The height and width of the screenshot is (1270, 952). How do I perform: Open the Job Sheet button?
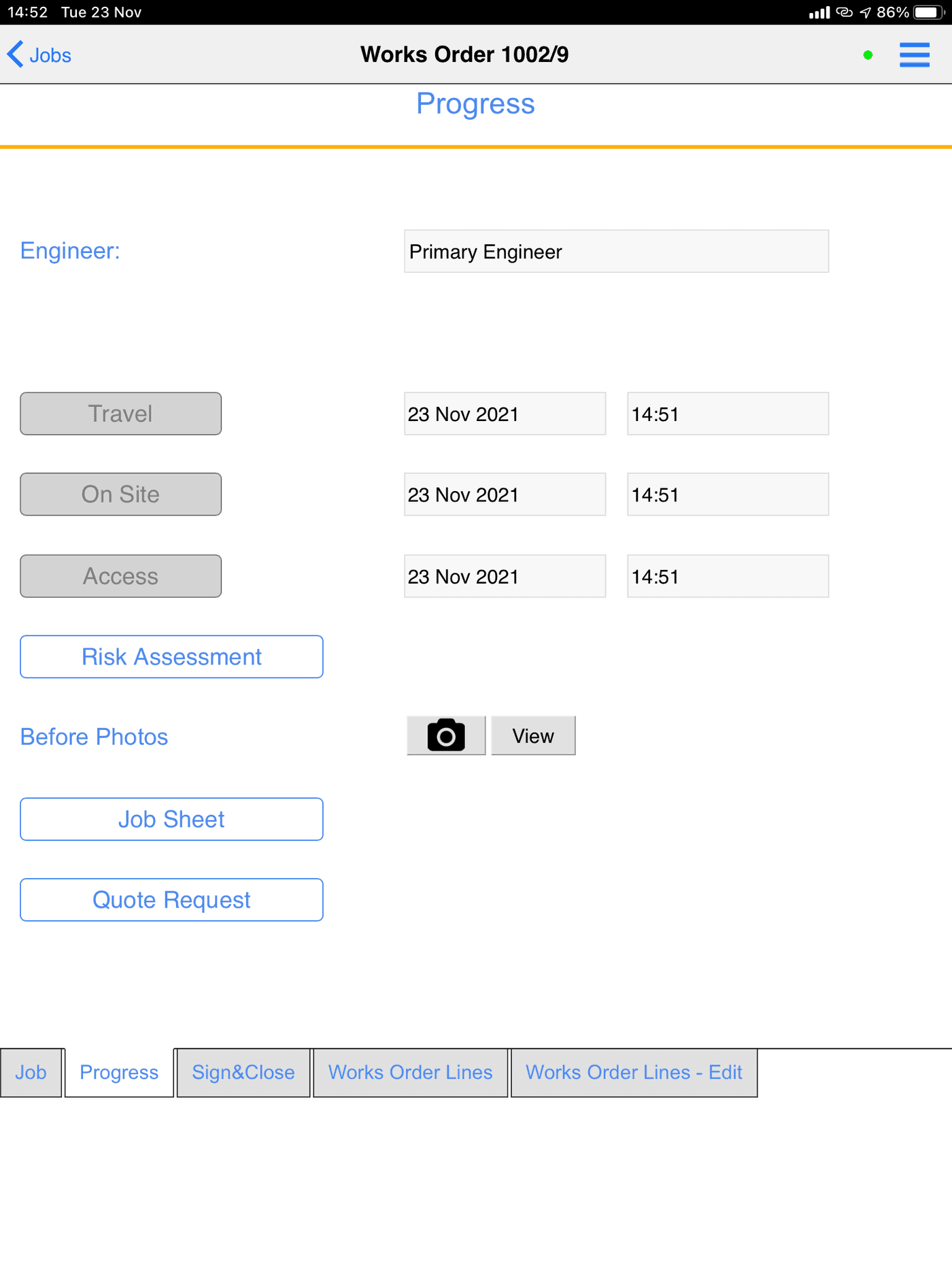[x=171, y=819]
